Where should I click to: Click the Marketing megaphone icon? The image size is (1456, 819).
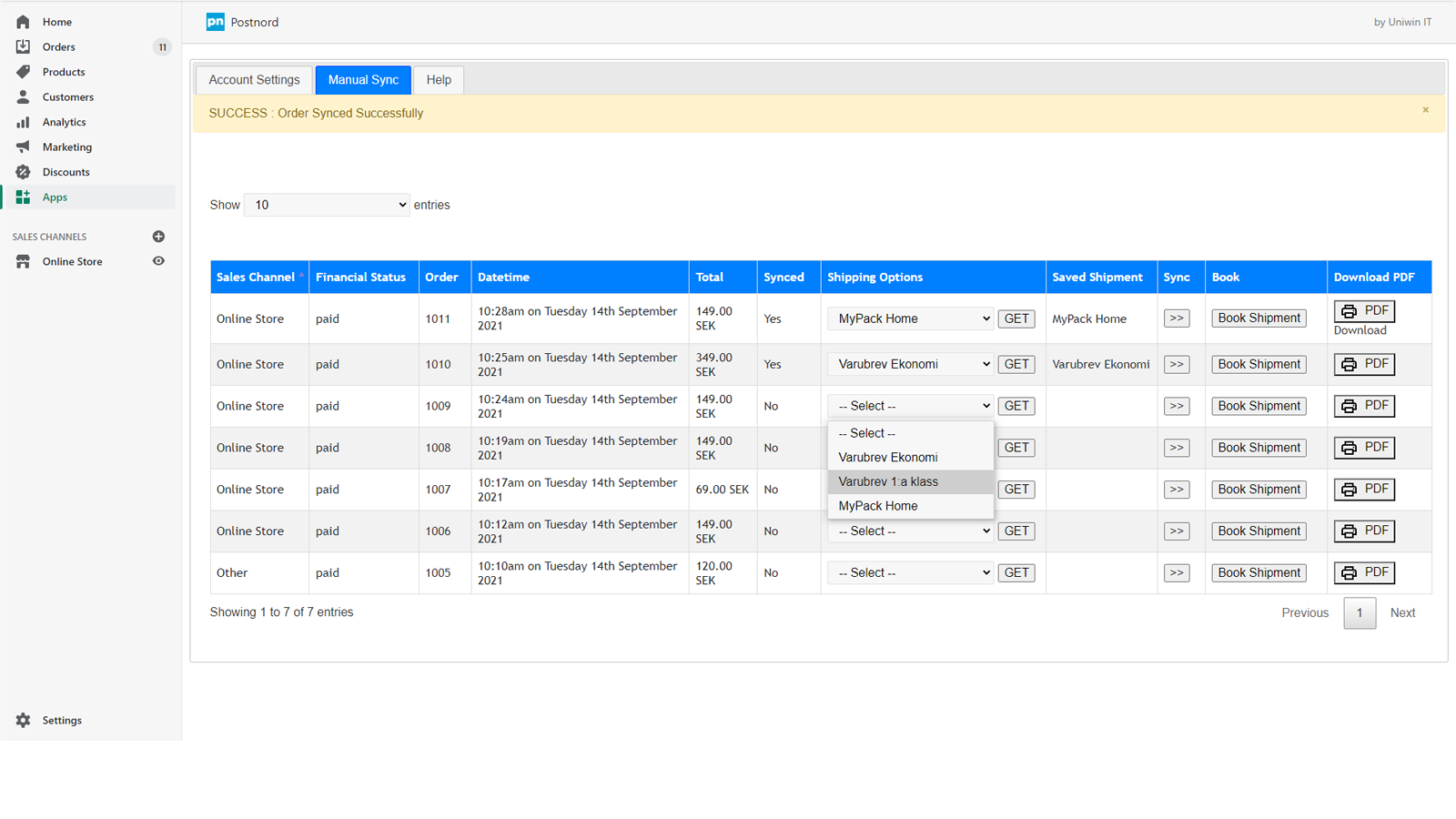tap(23, 147)
